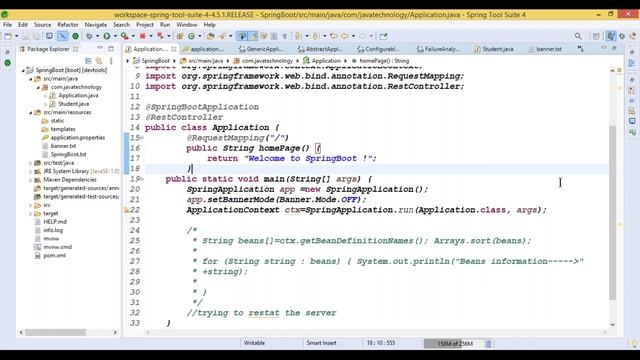Expand the Maven Dependencies tree node
Image resolution: width=640 pixels, height=360 pixels.
point(31,180)
